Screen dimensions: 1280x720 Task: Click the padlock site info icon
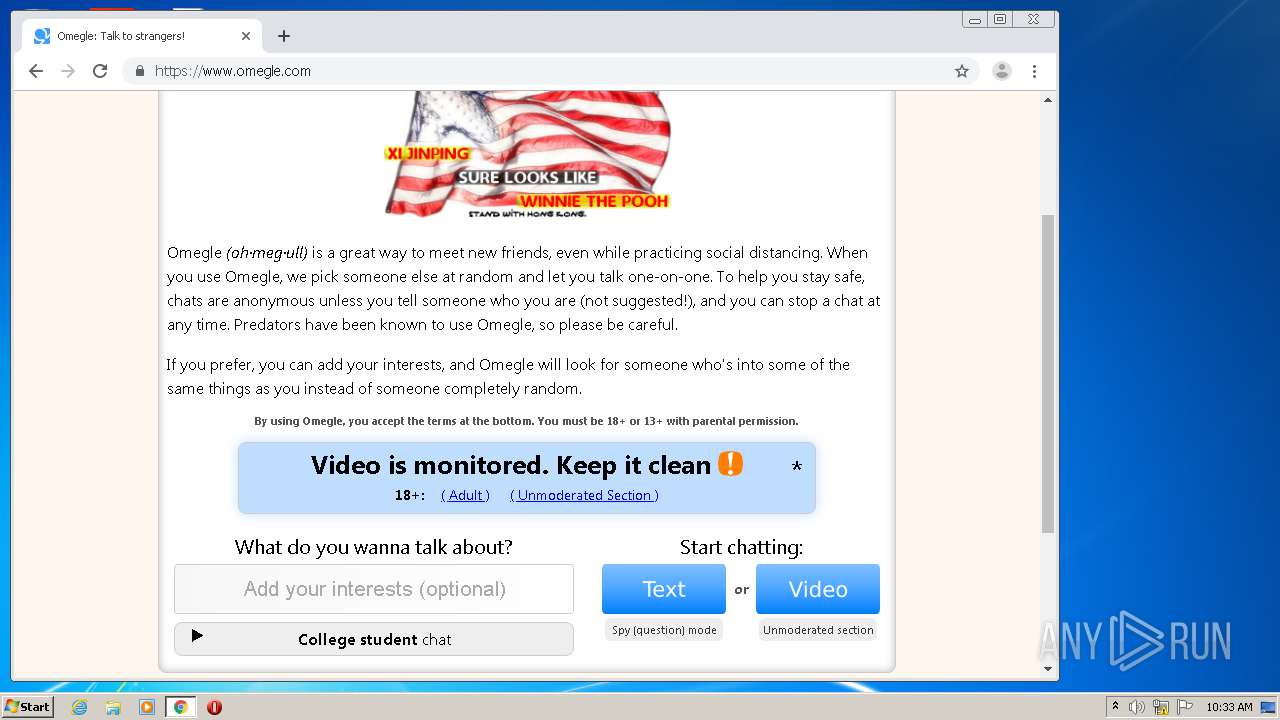(140, 71)
